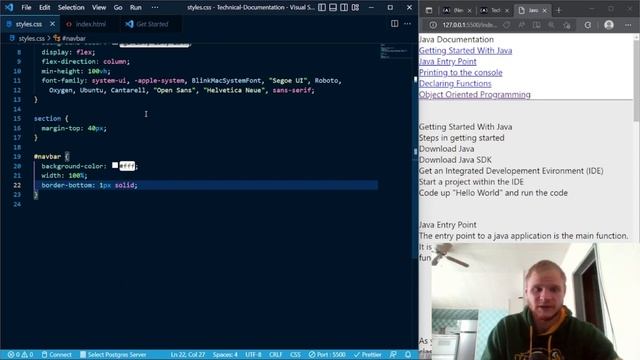Open Object Oriented Programming link
This screenshot has width=640, height=360.
(x=475, y=95)
